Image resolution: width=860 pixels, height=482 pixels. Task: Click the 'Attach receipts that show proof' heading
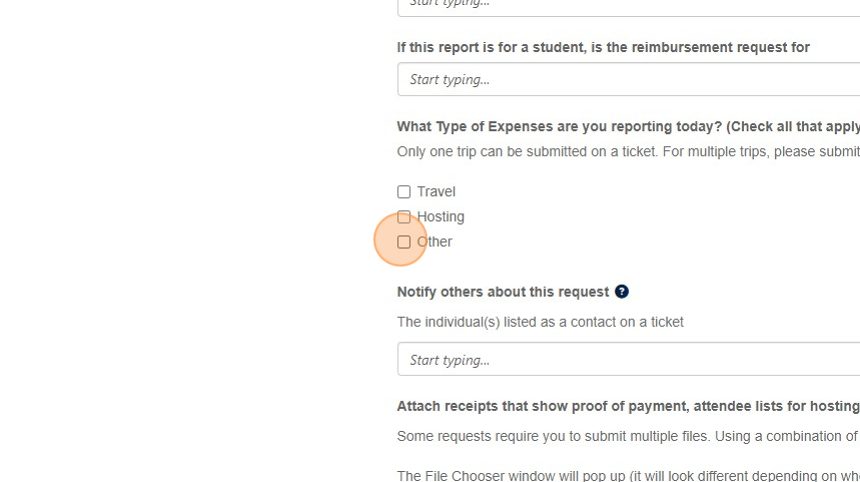pos(627,406)
